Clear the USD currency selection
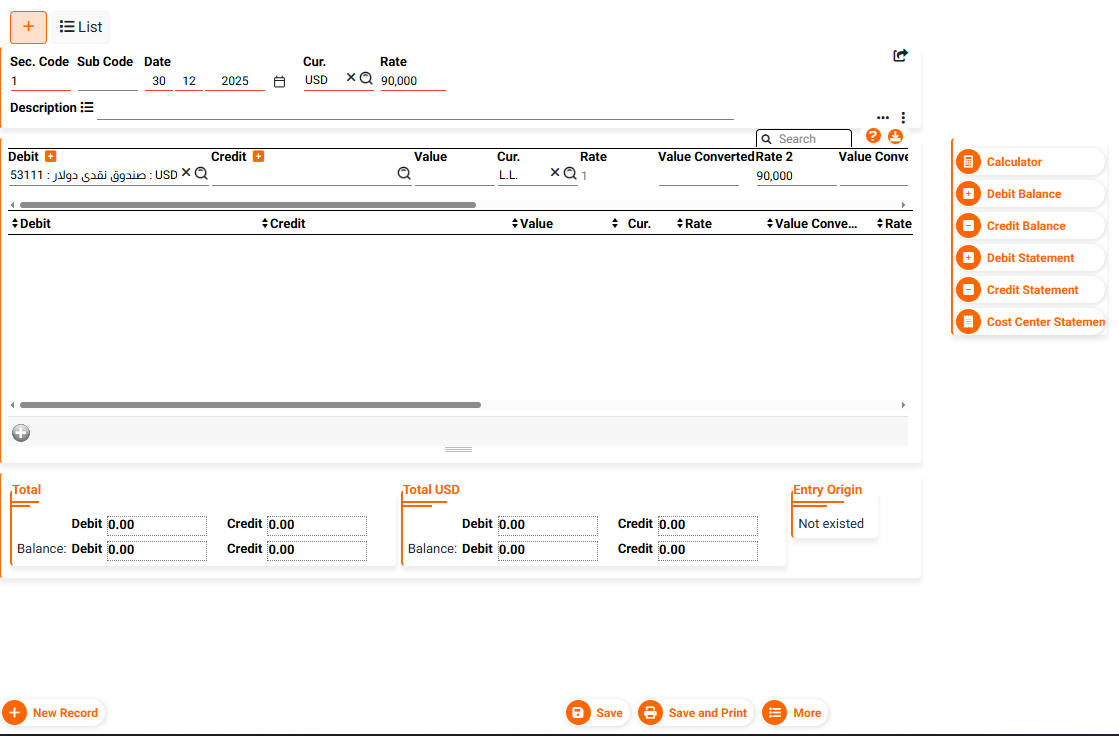 pos(351,78)
